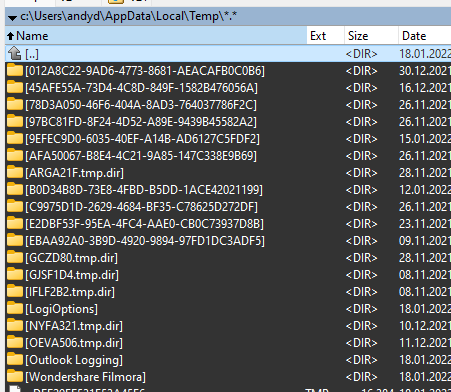The width and height of the screenshot is (451, 392).
Task: Click <DIR> cell of 9EFEC9D0 row
Action: pyautogui.click(x=362, y=139)
